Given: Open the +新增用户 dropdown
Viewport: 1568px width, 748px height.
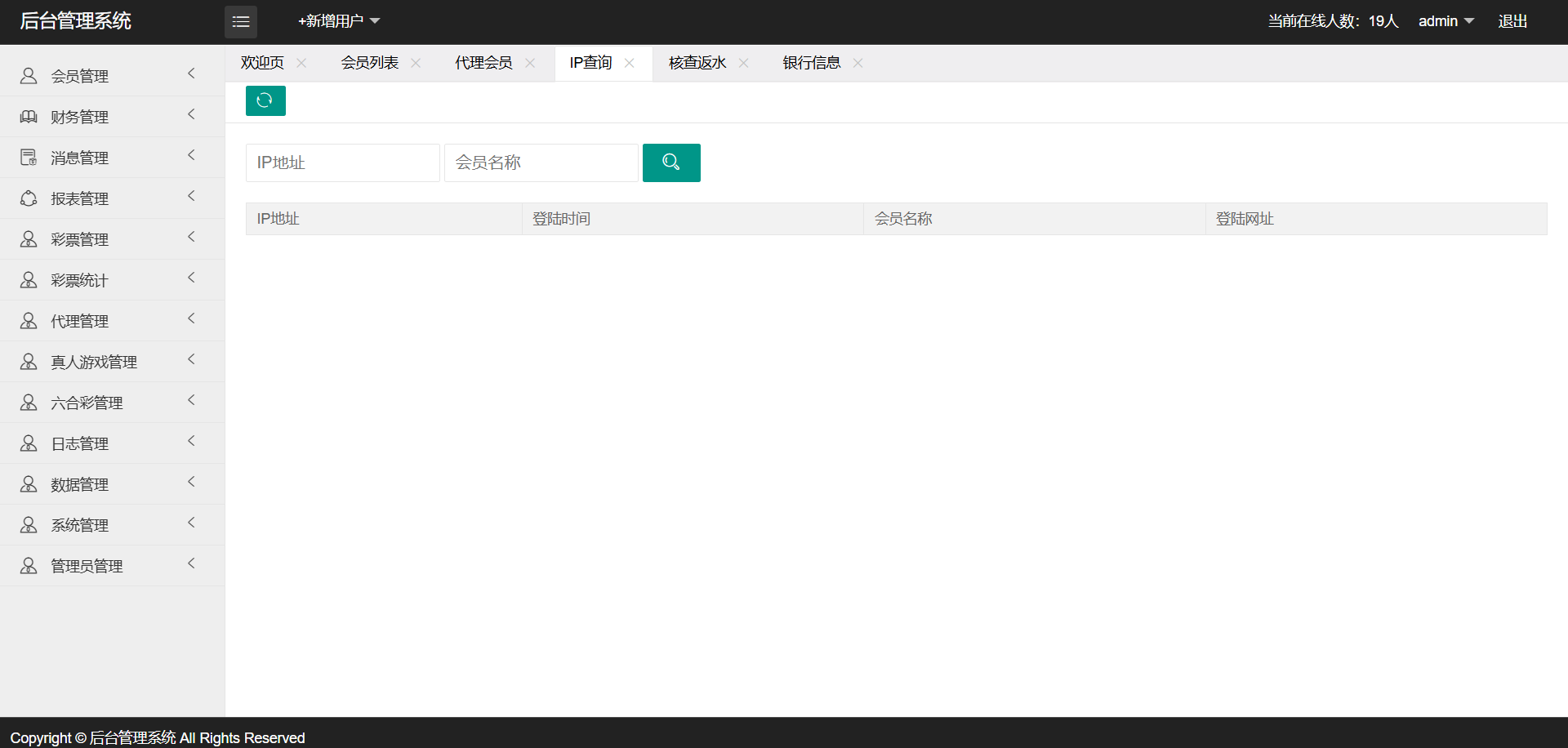Looking at the screenshot, I should point(339,21).
